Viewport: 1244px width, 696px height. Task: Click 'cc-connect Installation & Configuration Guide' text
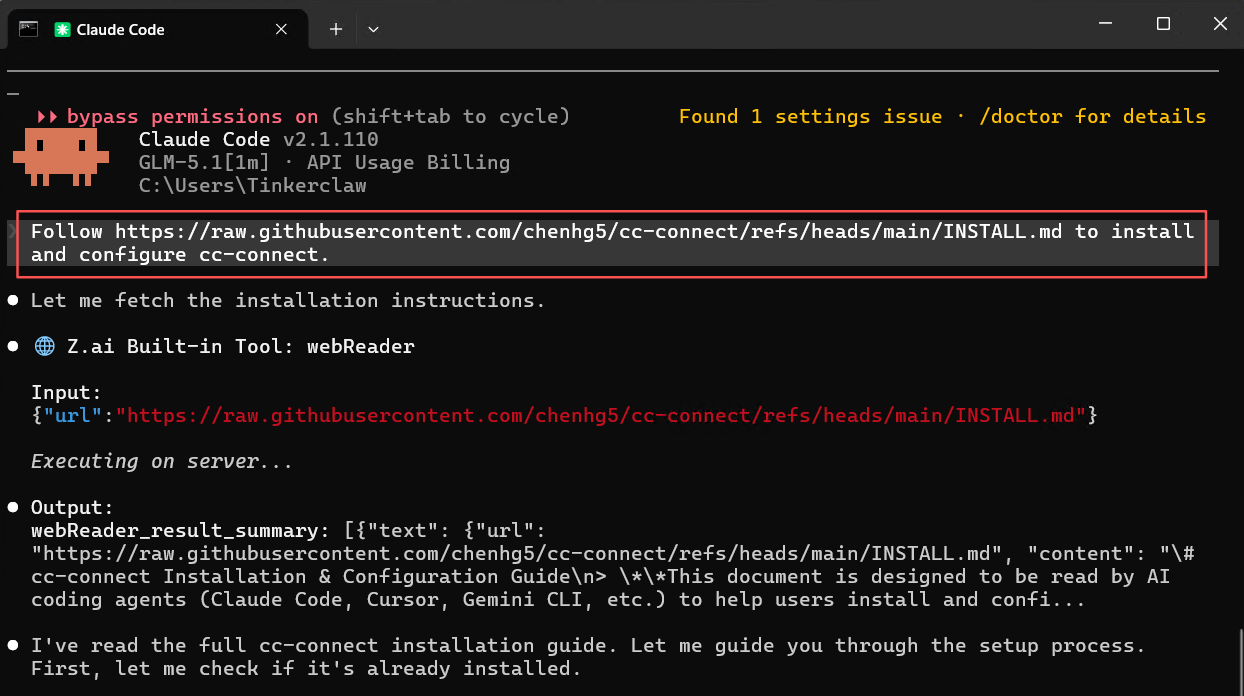click(301, 576)
